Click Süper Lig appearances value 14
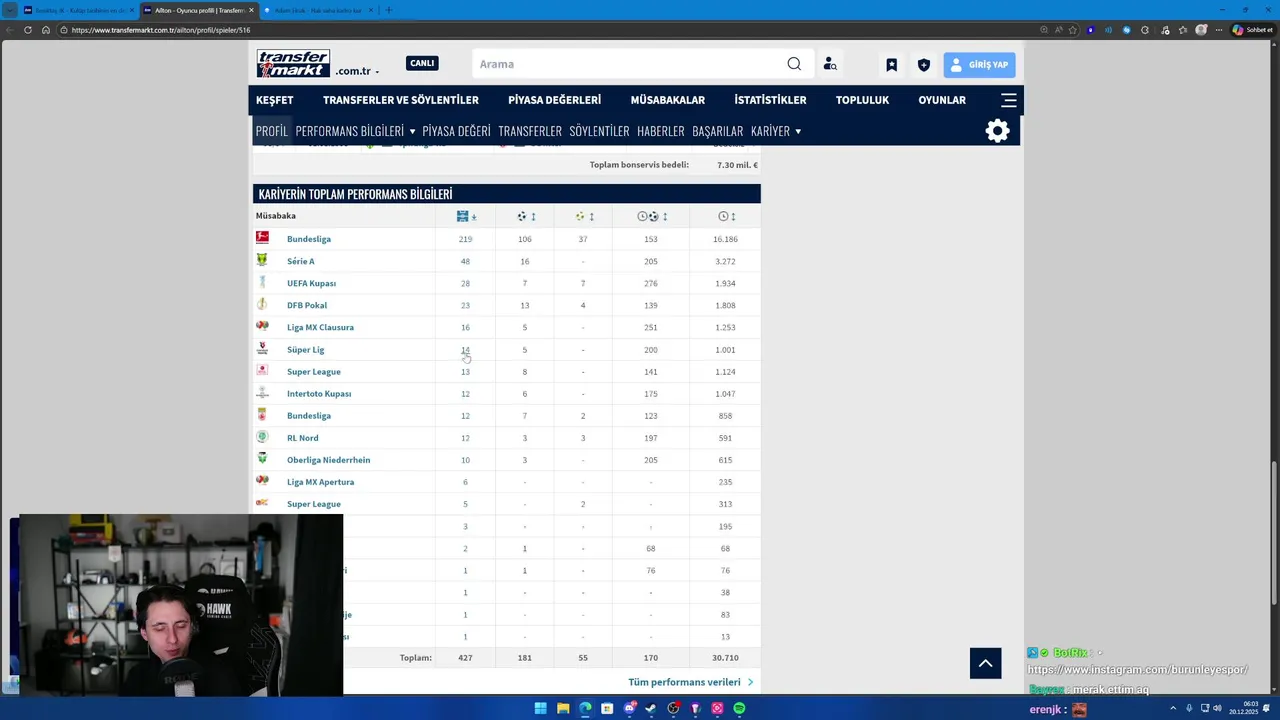 click(x=465, y=349)
